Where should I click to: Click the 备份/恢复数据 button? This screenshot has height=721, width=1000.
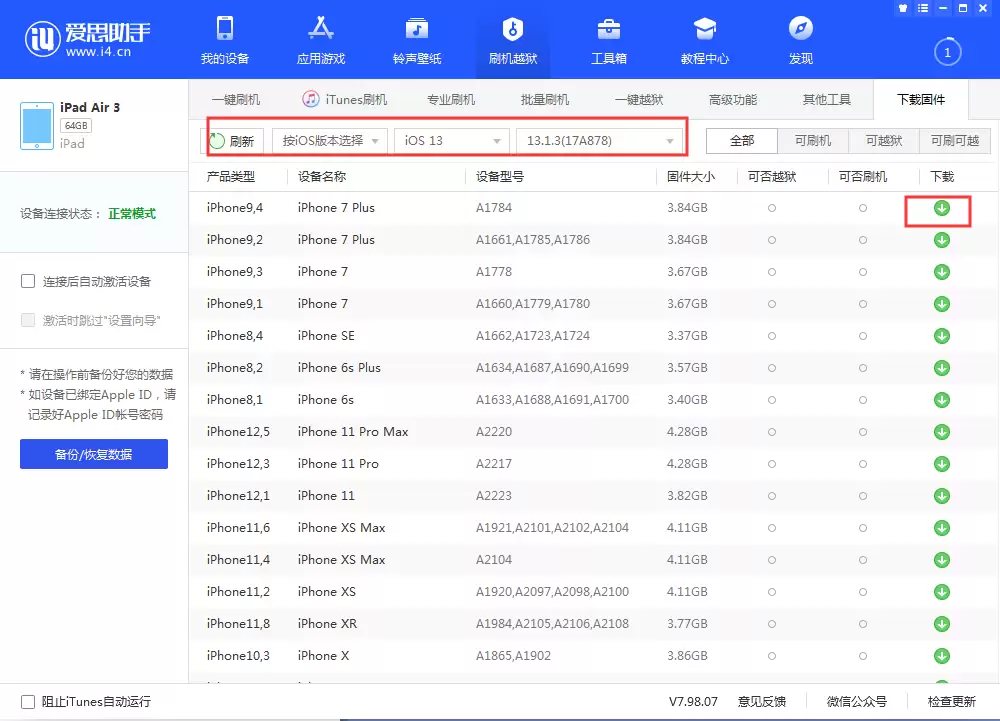(94, 454)
